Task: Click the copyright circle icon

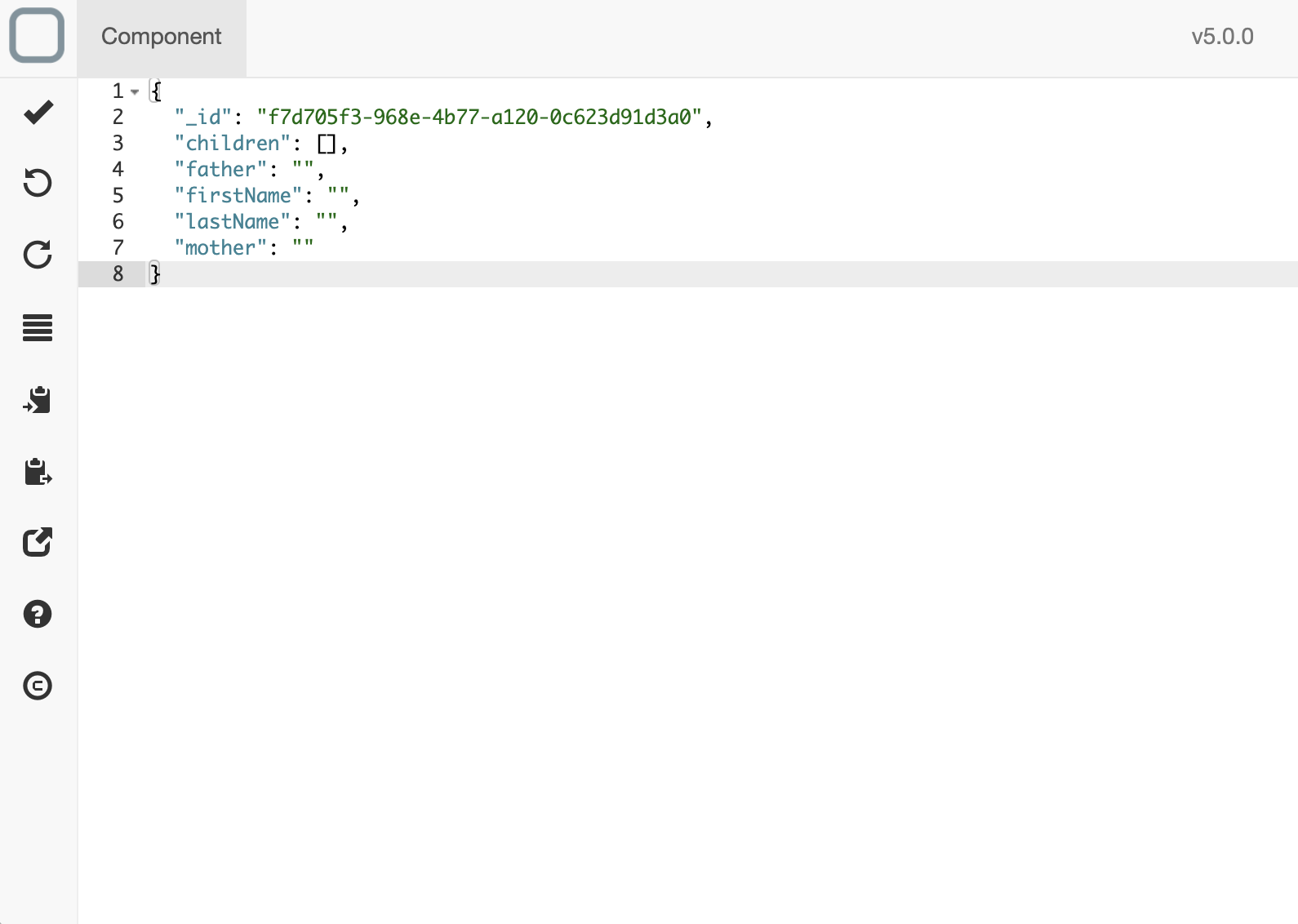Action: click(38, 686)
